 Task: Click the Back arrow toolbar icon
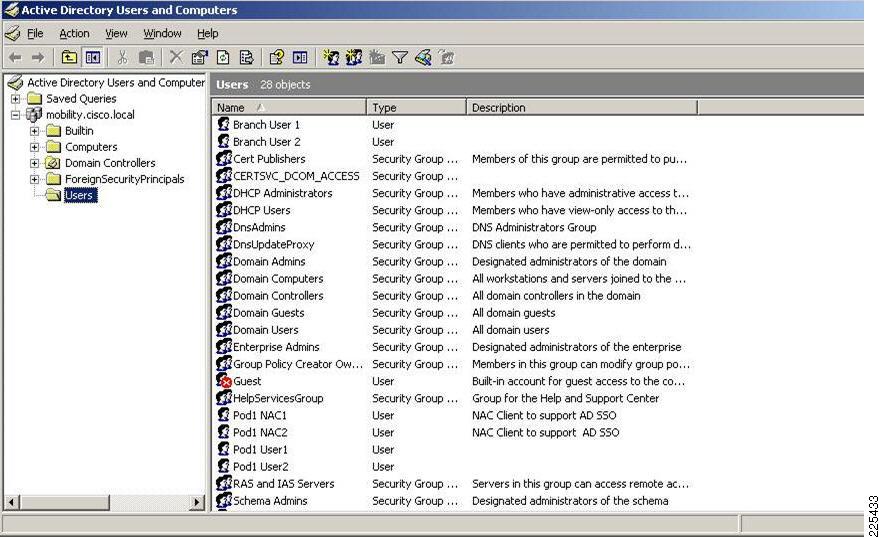point(16,57)
